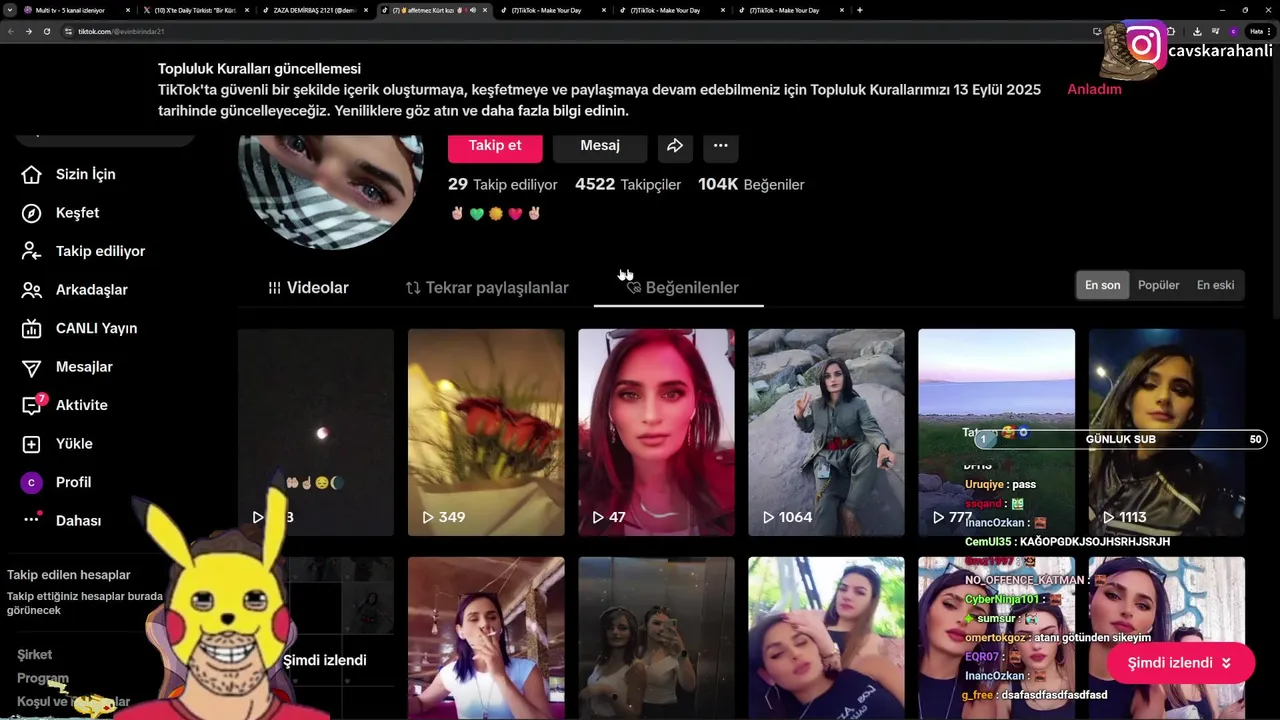View site information icon in address bar

[x=68, y=31]
